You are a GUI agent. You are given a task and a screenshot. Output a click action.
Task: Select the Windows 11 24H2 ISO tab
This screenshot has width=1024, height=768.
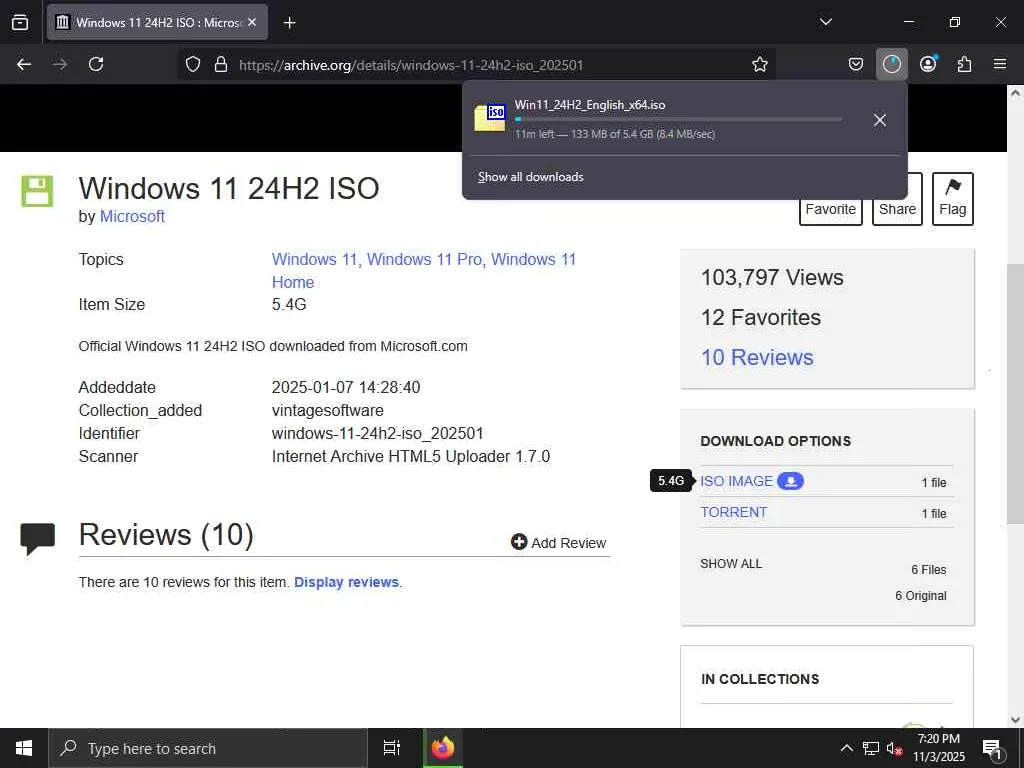pos(157,22)
